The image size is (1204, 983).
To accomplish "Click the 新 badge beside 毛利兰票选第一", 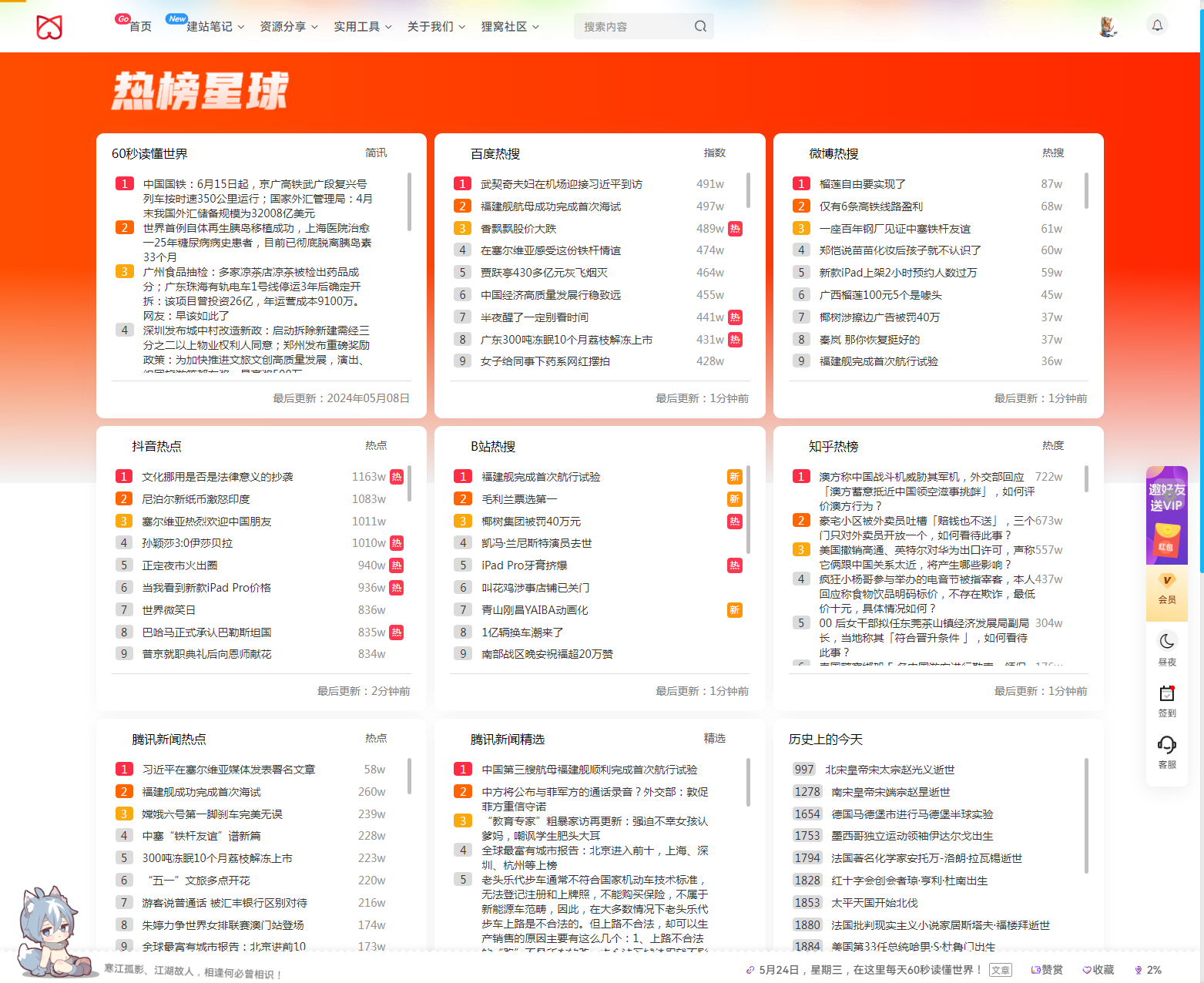I will coord(734,499).
